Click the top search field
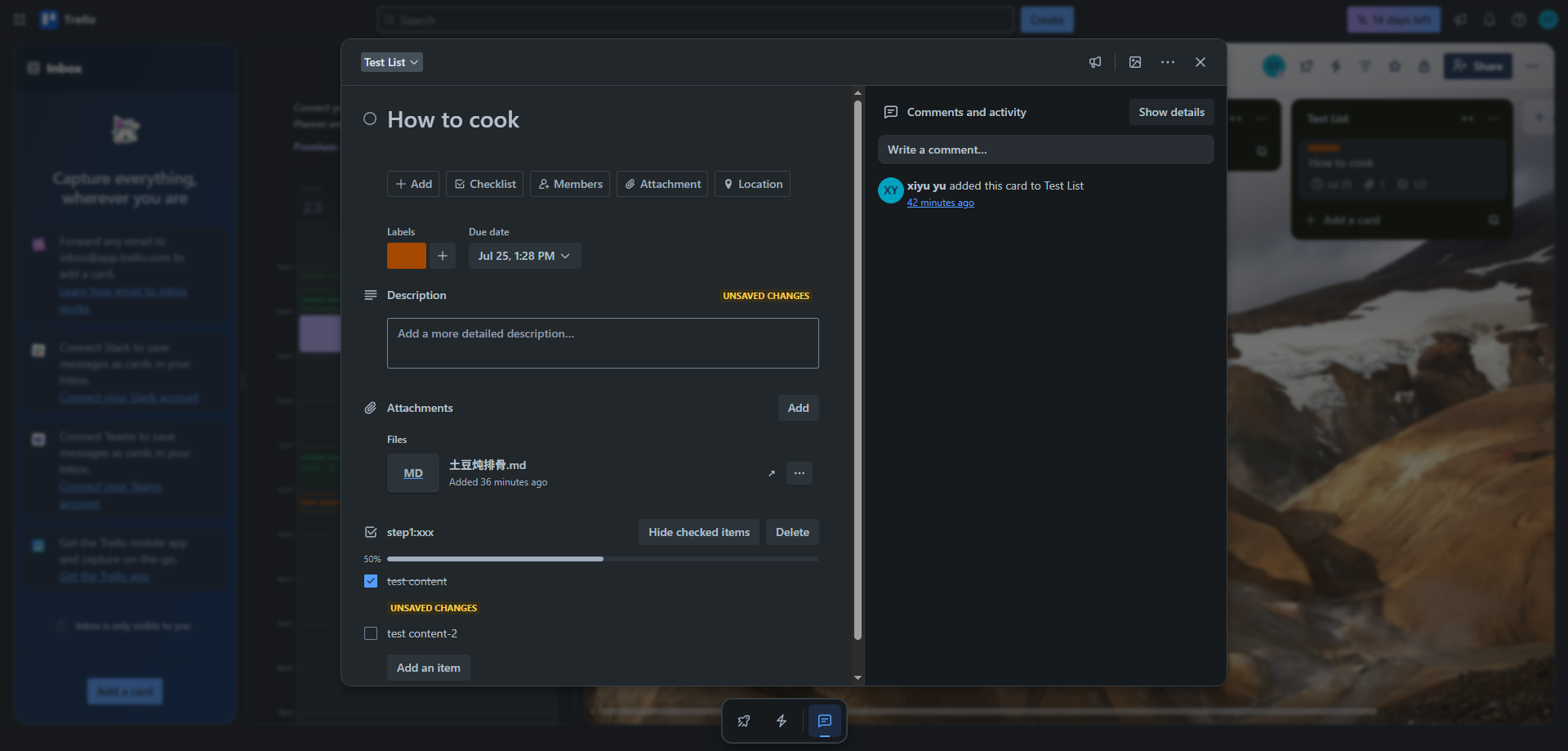This screenshot has height=751, width=1568. 696,20
